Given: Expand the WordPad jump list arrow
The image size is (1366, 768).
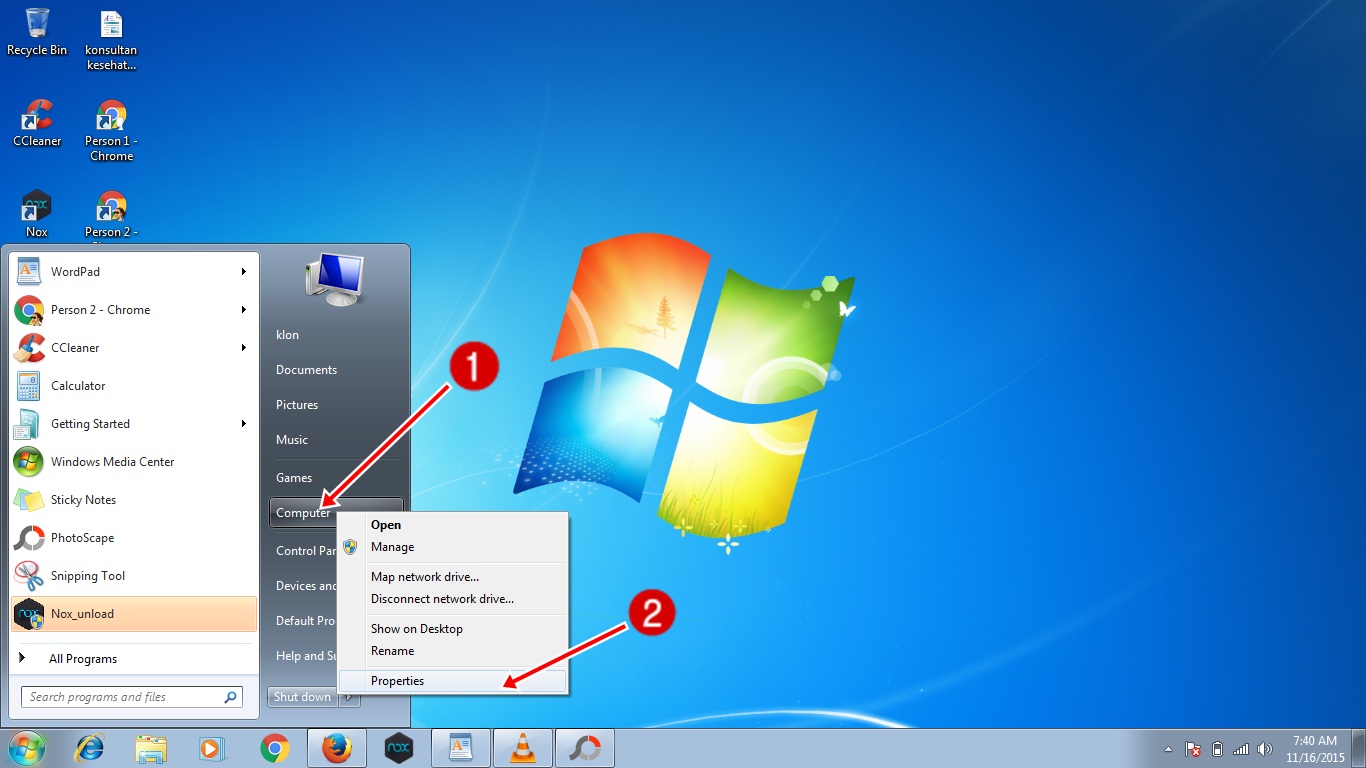Looking at the screenshot, I should tap(243, 272).
